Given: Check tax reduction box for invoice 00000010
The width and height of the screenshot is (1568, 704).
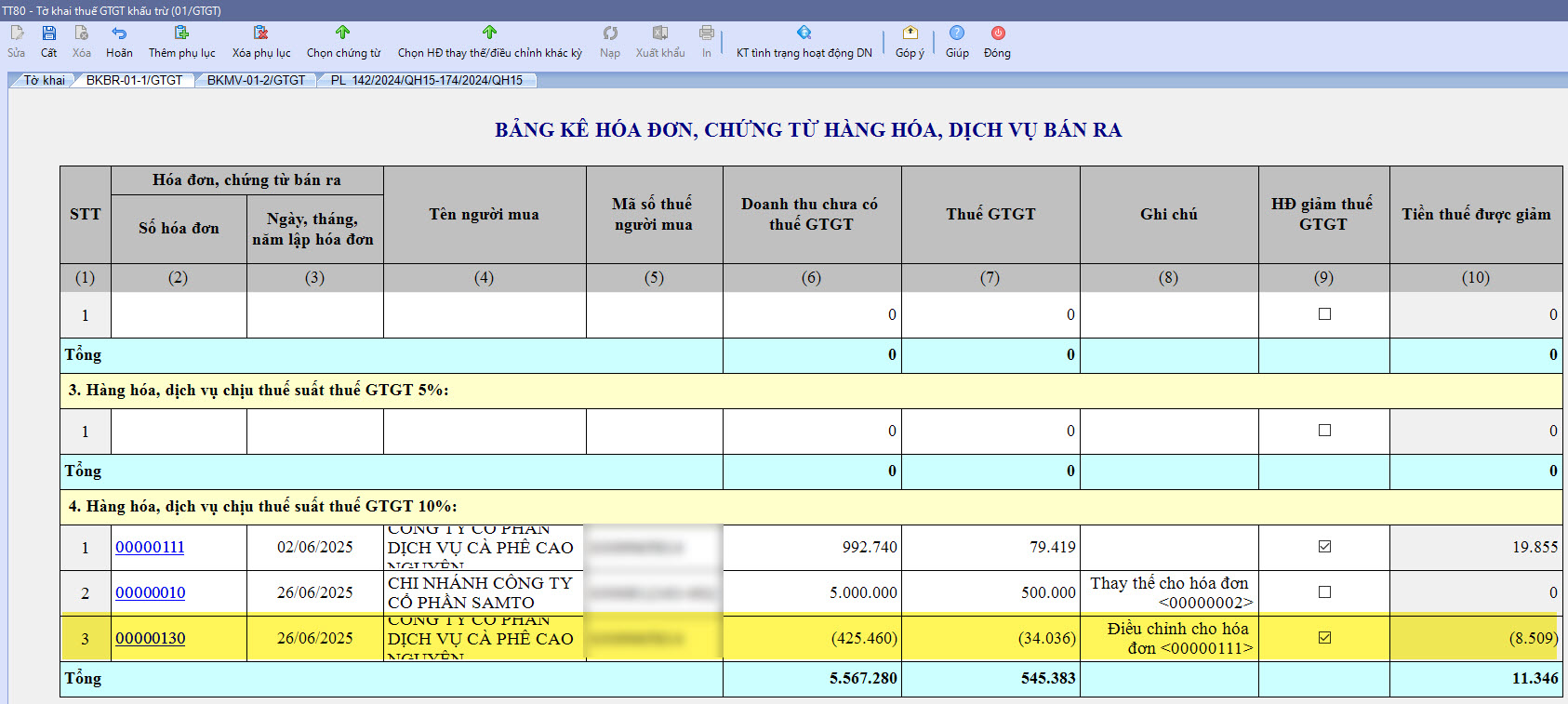Looking at the screenshot, I should pyautogui.click(x=1324, y=592).
